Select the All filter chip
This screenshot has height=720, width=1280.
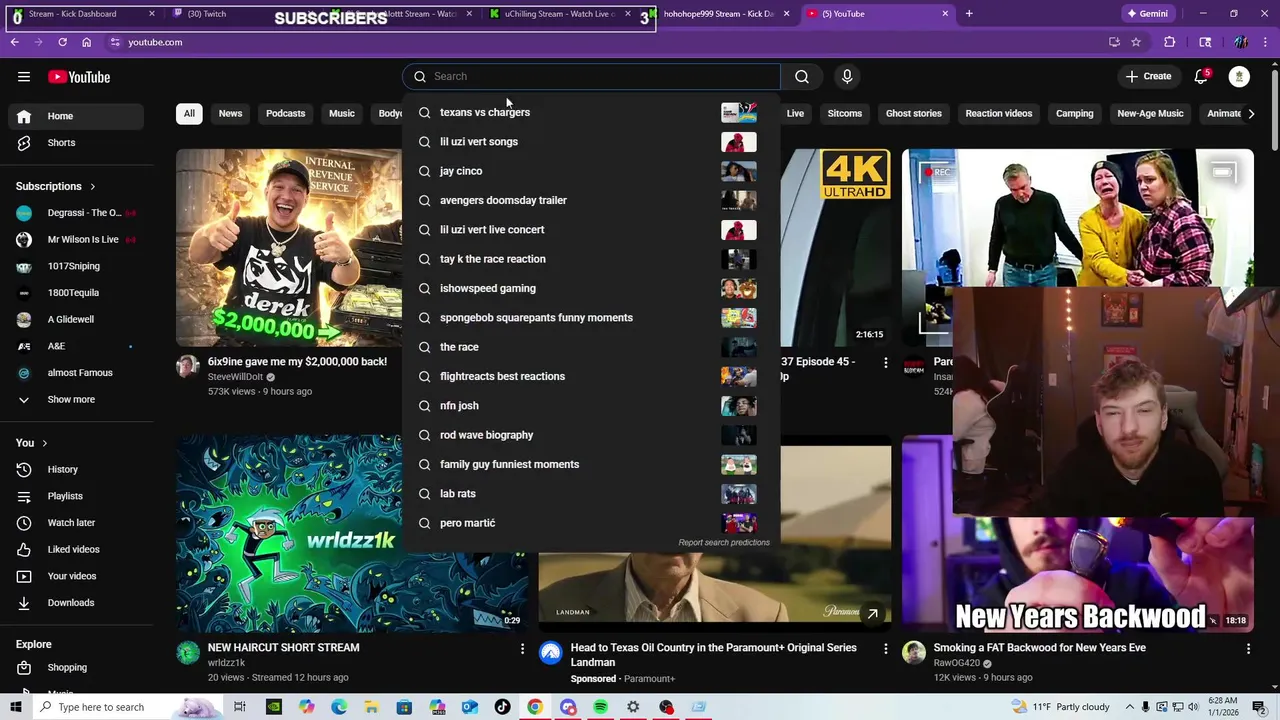pyautogui.click(x=189, y=113)
